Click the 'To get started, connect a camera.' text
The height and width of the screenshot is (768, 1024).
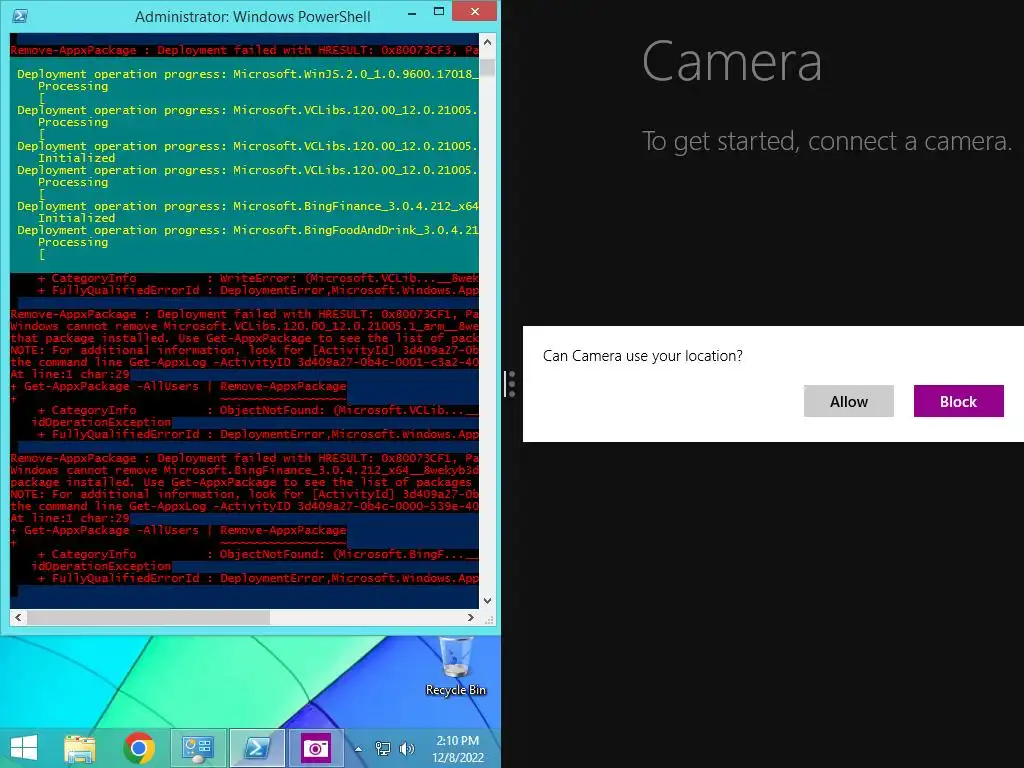point(827,141)
